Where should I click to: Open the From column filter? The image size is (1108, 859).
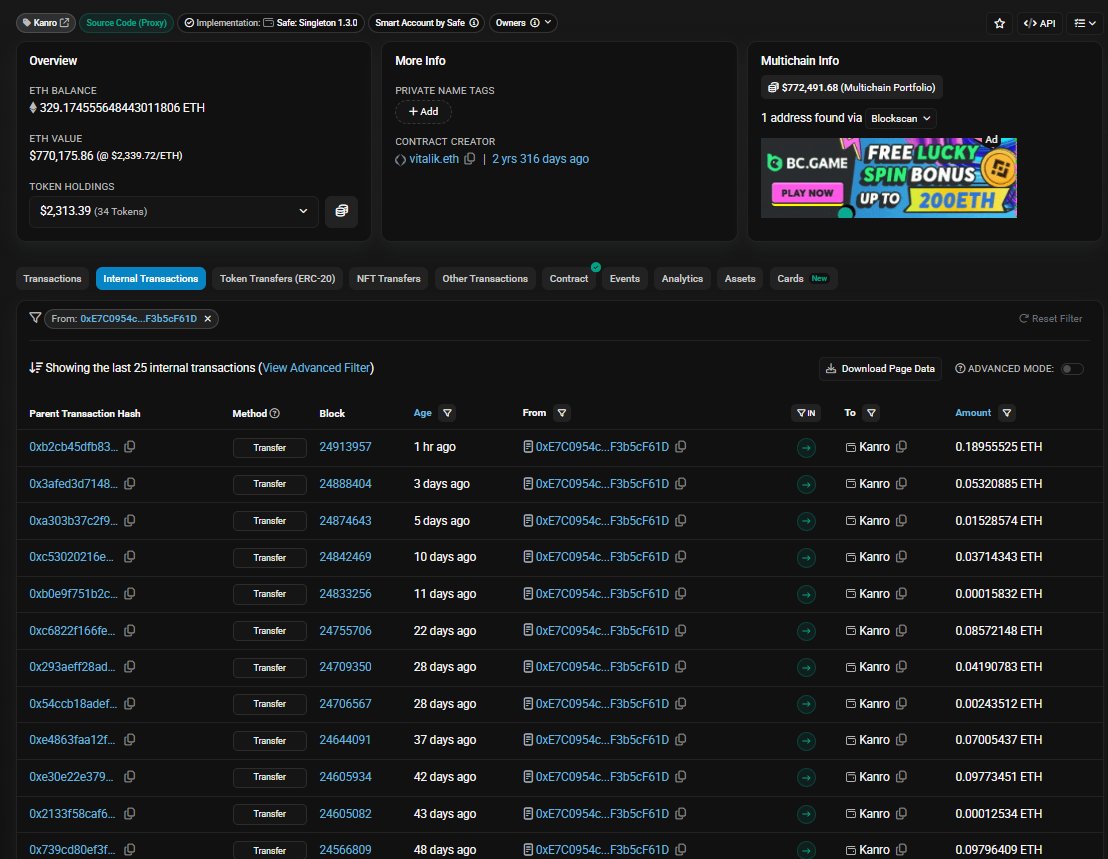click(562, 413)
